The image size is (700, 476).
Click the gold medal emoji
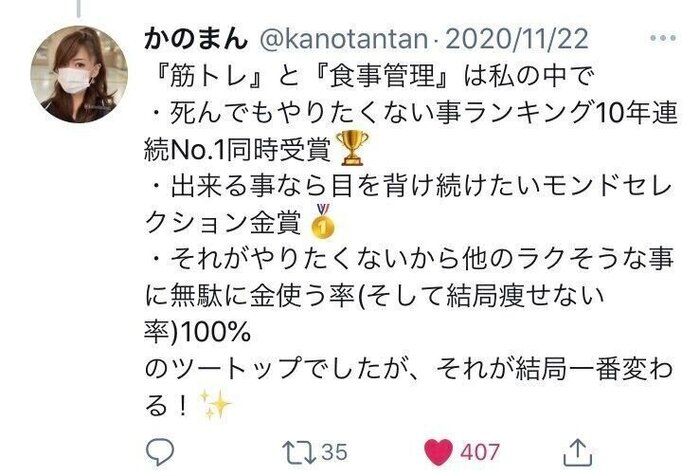pyautogui.click(x=323, y=221)
